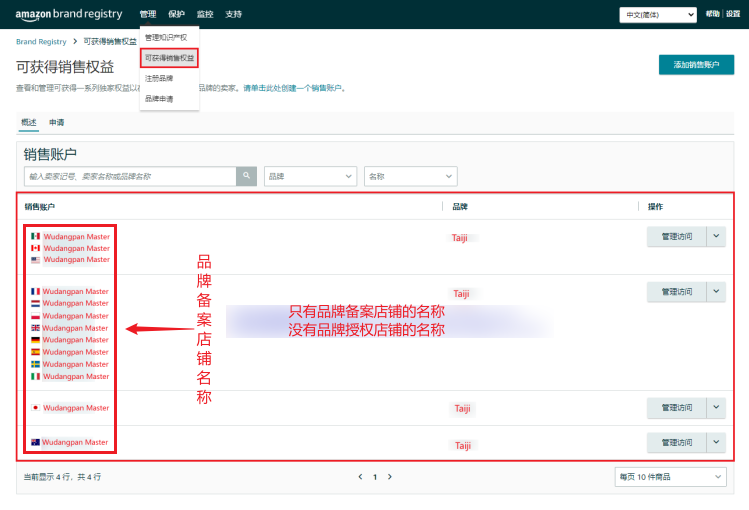This screenshot has height=510, width=749.
Task: Open the 中文(简体) language selector
Action: [657, 15]
